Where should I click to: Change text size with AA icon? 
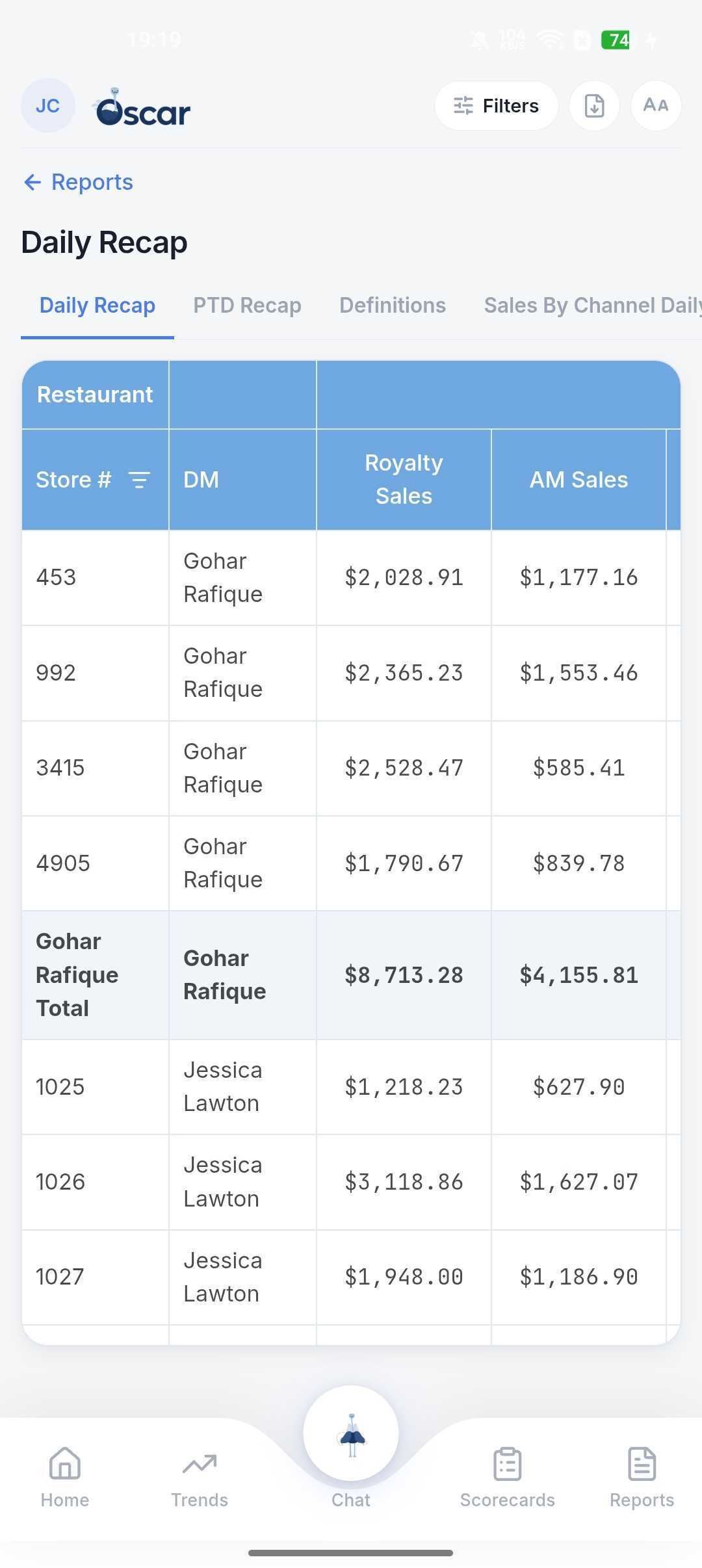pos(655,105)
